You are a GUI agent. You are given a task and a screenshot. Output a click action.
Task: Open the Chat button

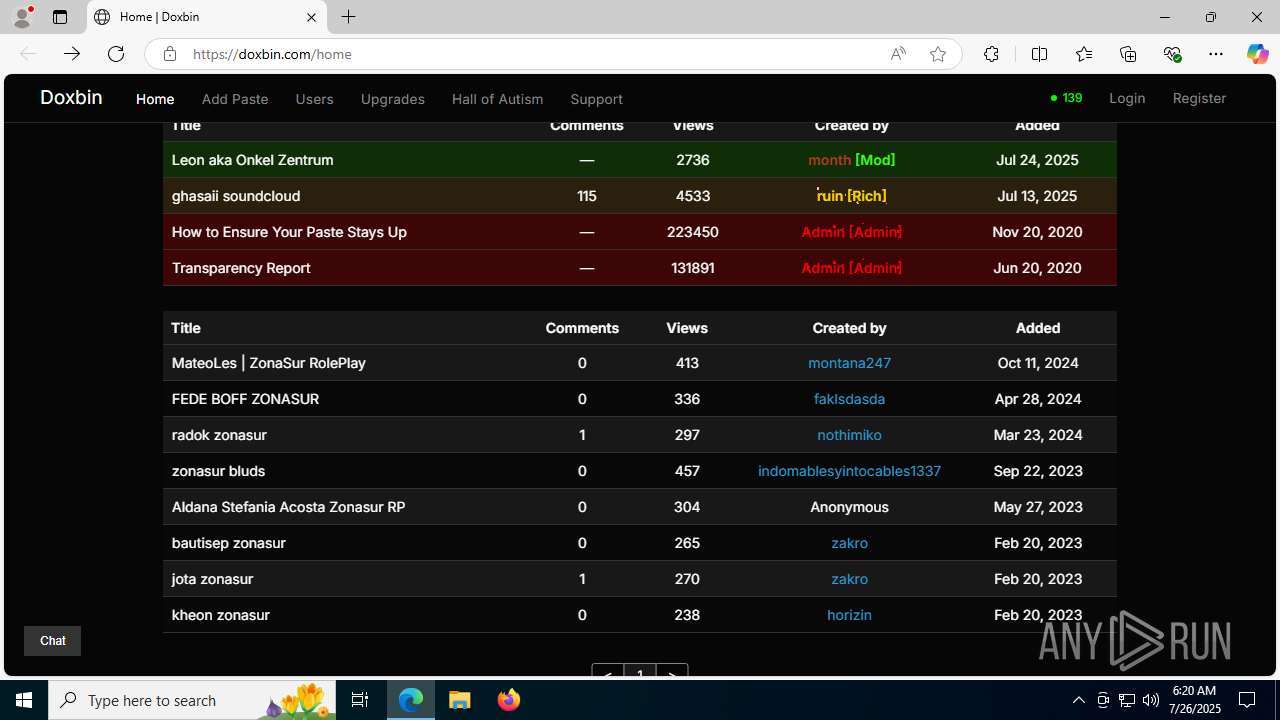click(52, 641)
